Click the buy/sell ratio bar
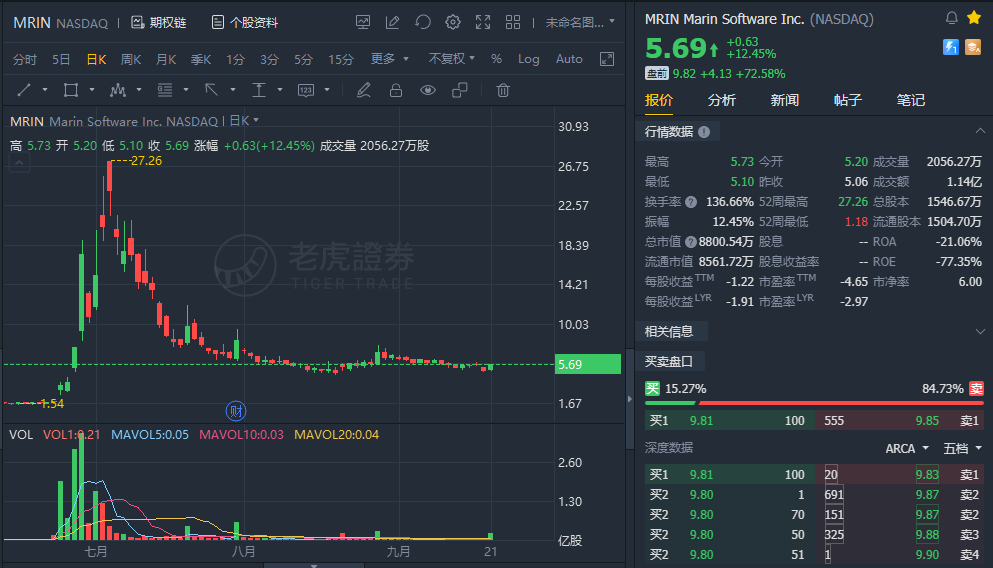Viewport: 993px width, 568px height. [814, 403]
